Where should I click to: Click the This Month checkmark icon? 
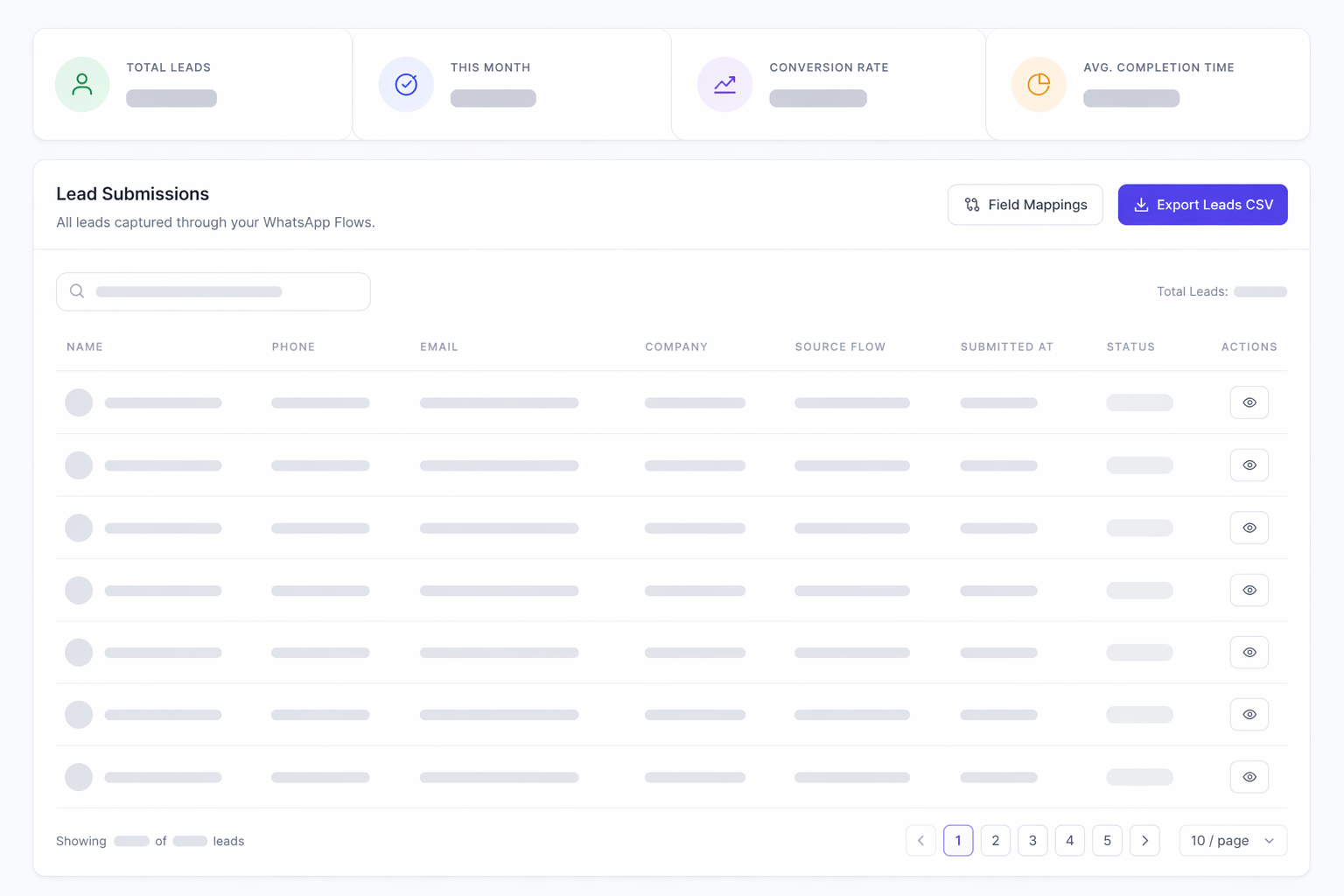point(406,84)
